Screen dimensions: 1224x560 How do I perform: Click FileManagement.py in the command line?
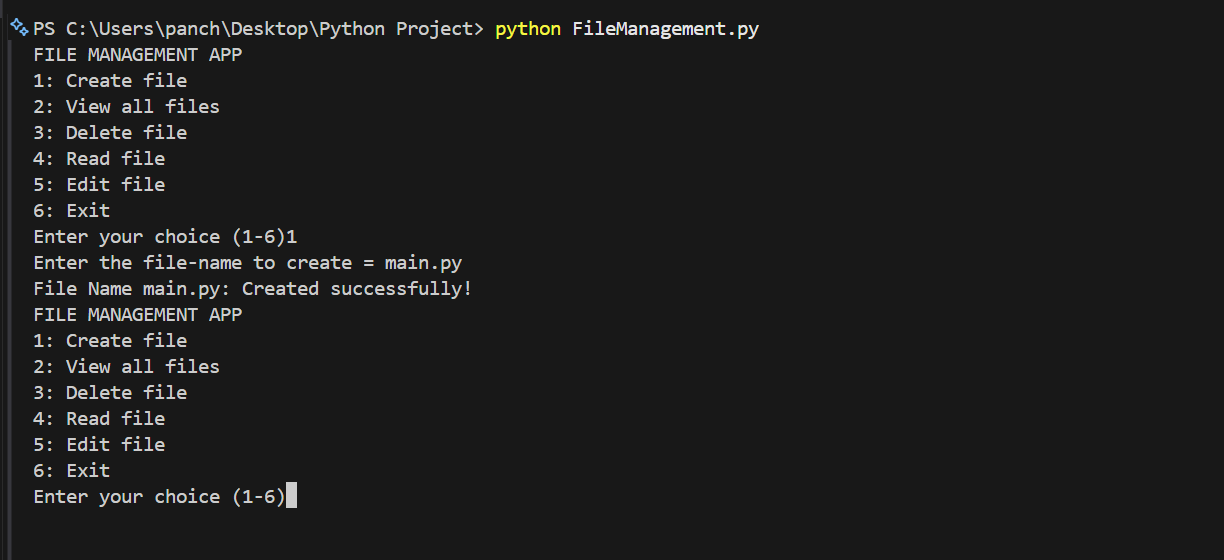tap(665, 29)
